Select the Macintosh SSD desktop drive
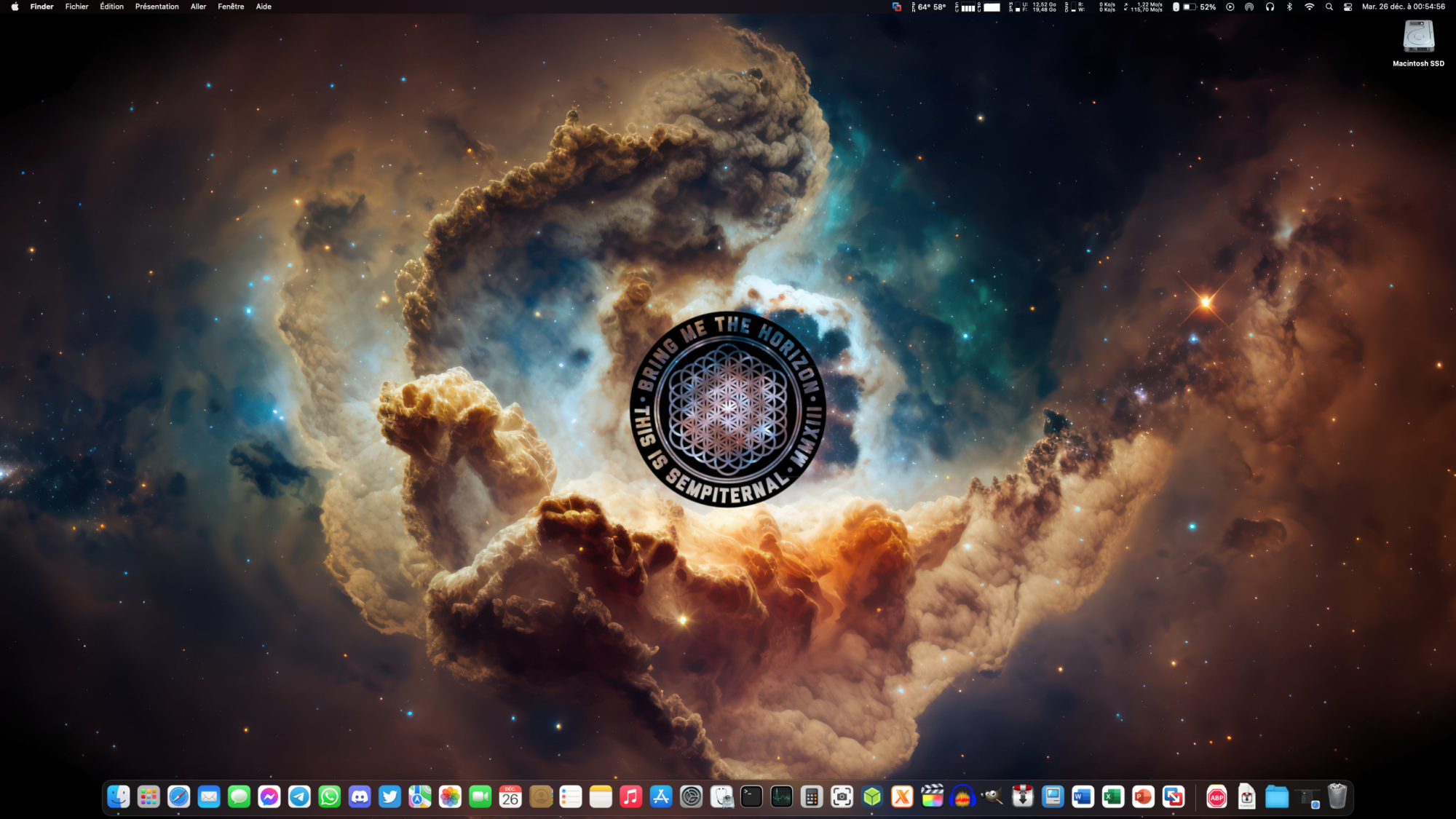1456x819 pixels. click(1418, 38)
